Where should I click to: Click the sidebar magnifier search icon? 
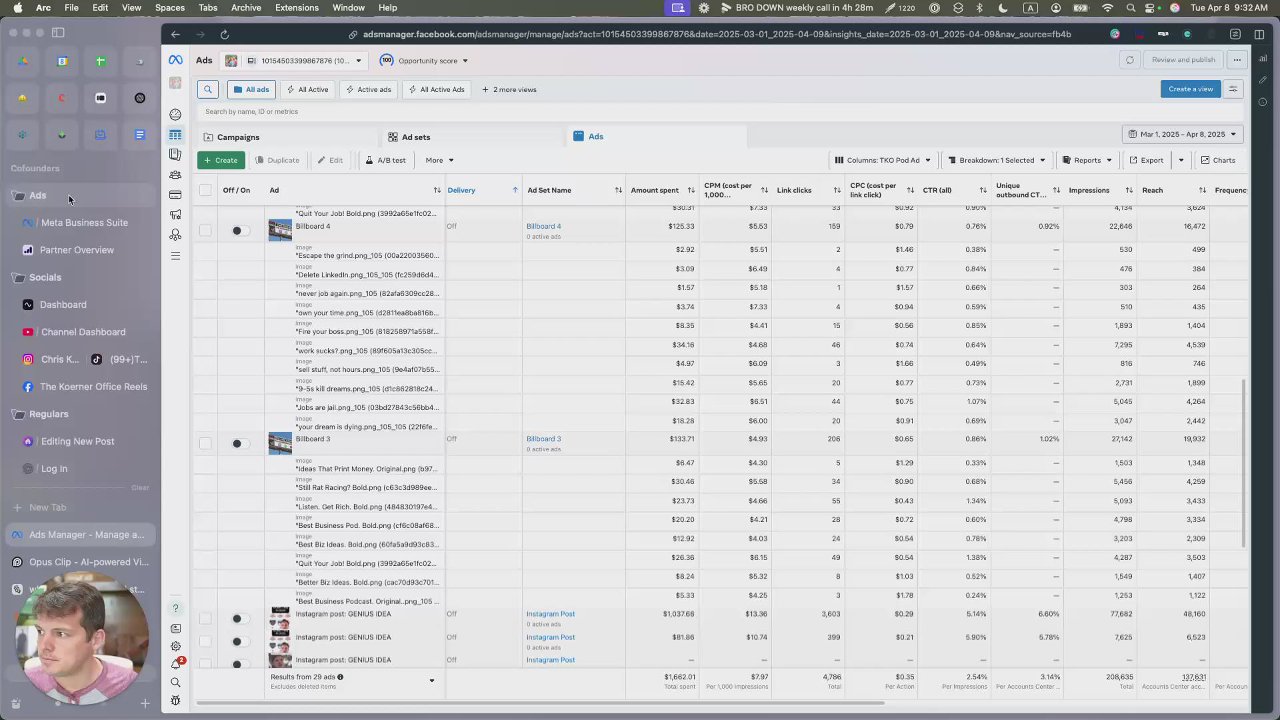175,683
